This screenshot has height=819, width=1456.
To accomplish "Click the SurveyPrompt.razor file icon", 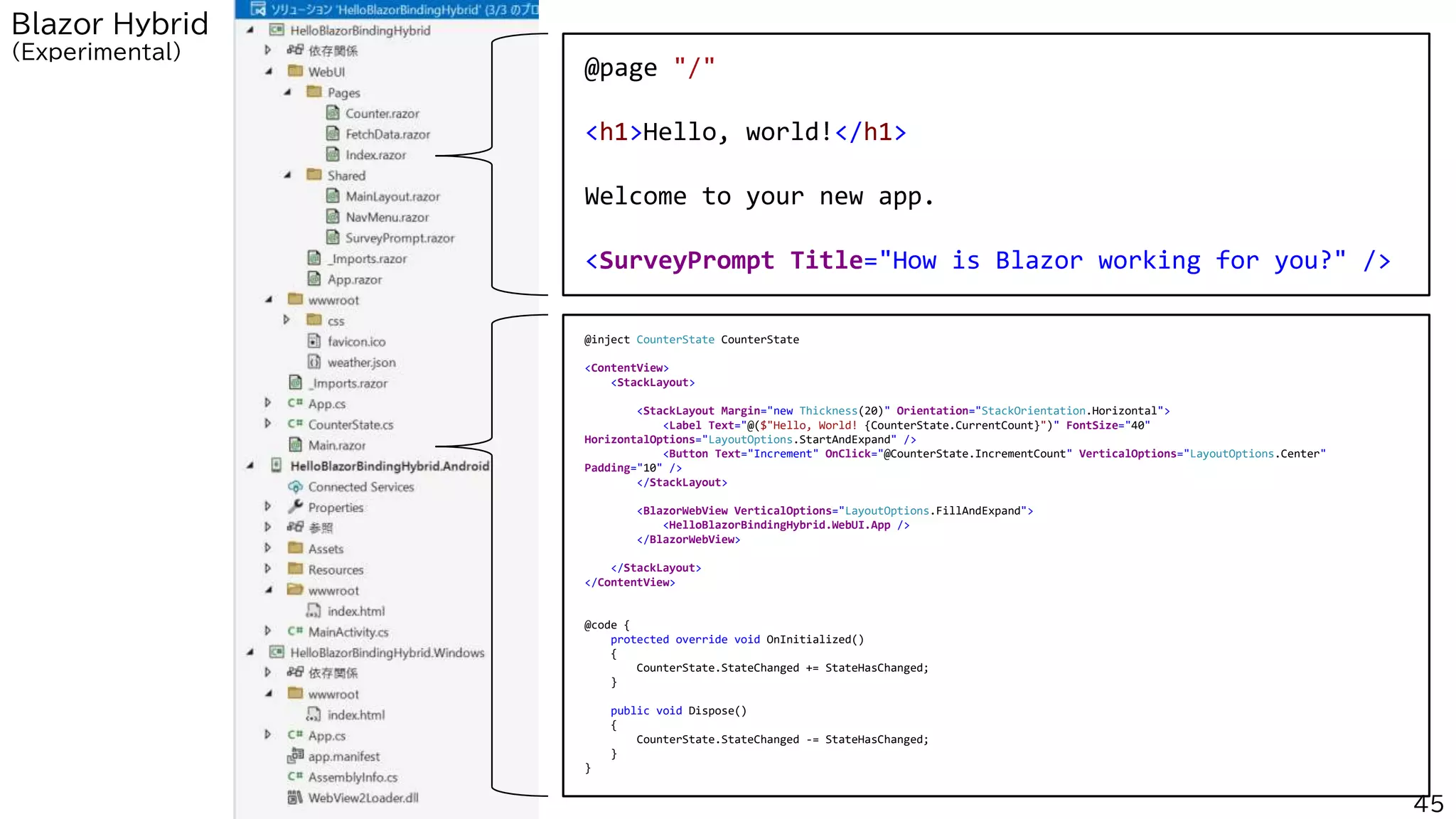I will (x=332, y=237).
